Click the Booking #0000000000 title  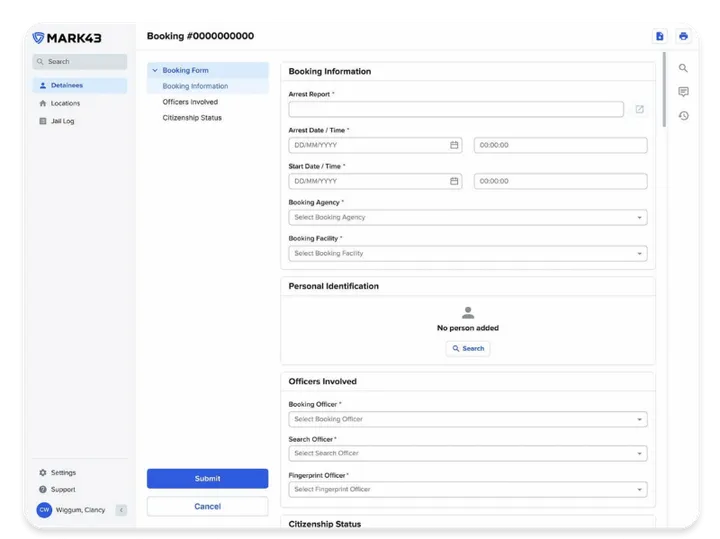pos(200,36)
